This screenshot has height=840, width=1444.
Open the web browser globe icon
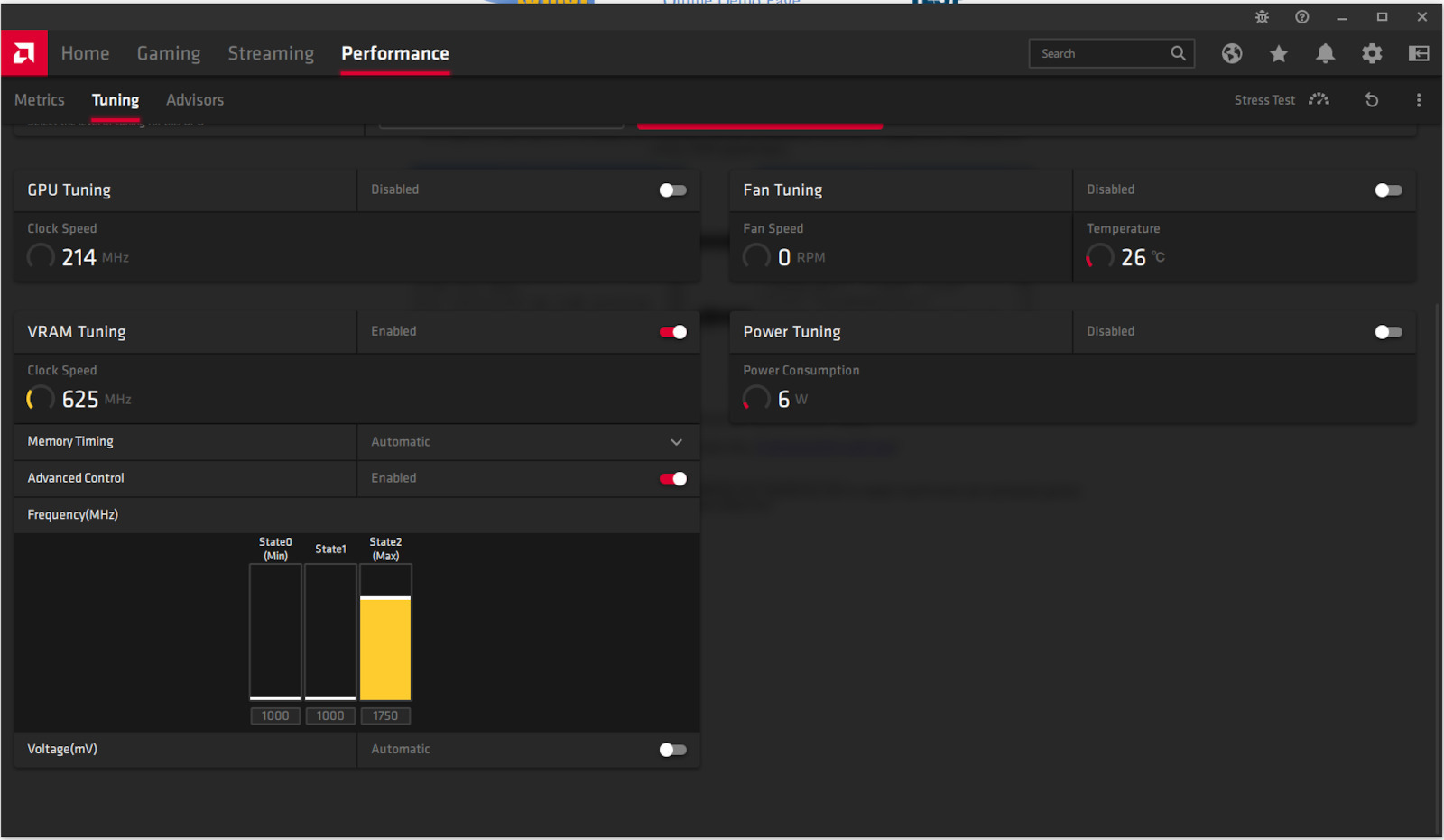tap(1232, 54)
